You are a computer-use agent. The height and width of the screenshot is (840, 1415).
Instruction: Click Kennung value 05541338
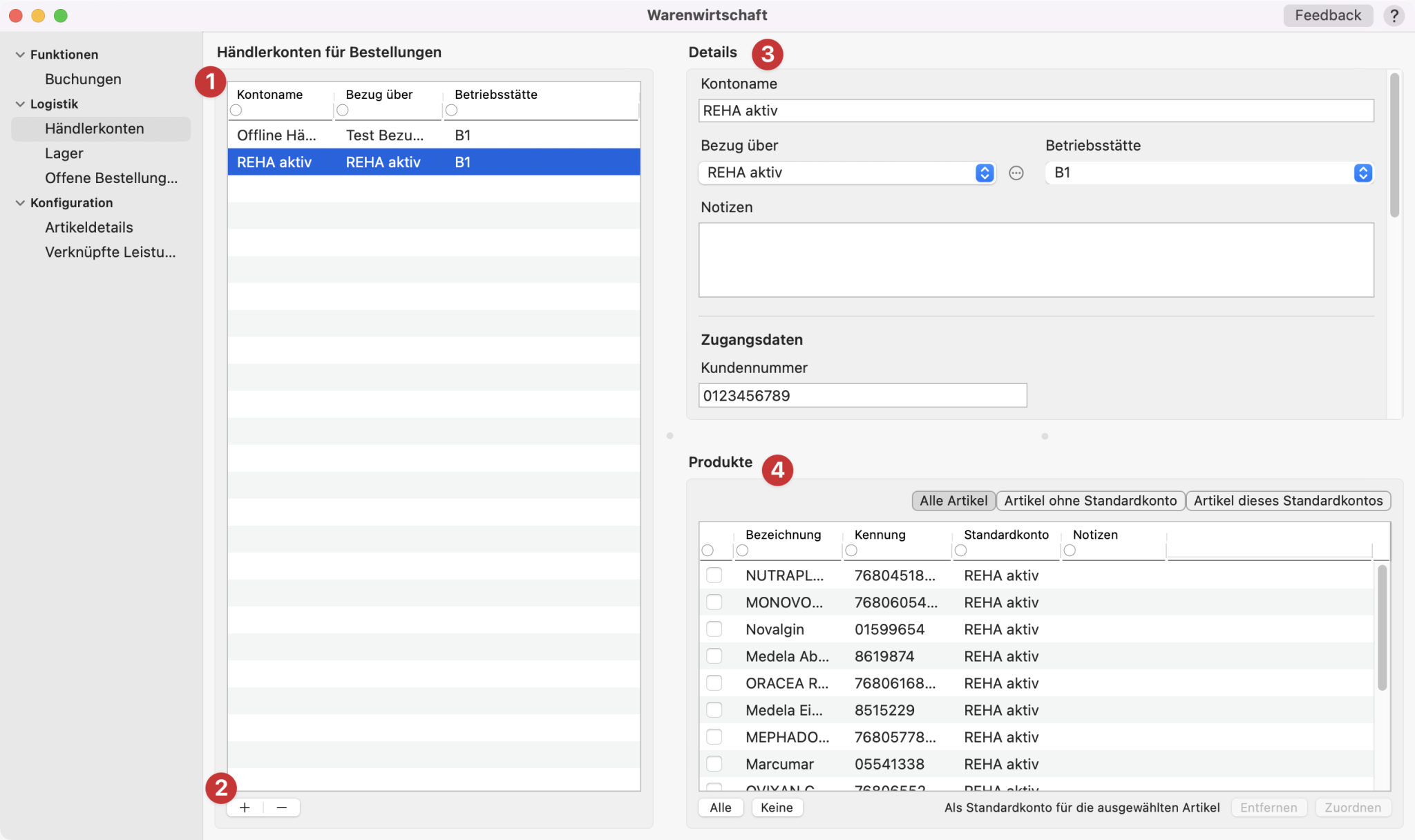pos(889,764)
